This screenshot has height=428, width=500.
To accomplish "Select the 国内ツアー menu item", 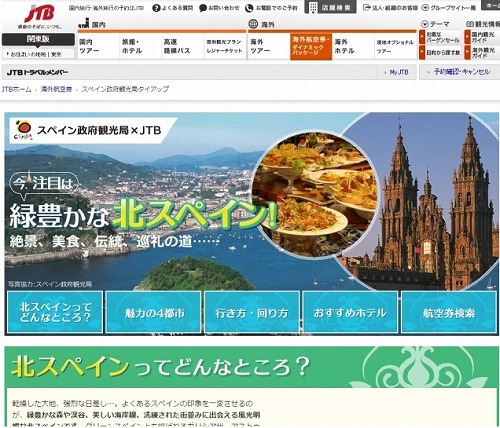I will [x=98, y=46].
